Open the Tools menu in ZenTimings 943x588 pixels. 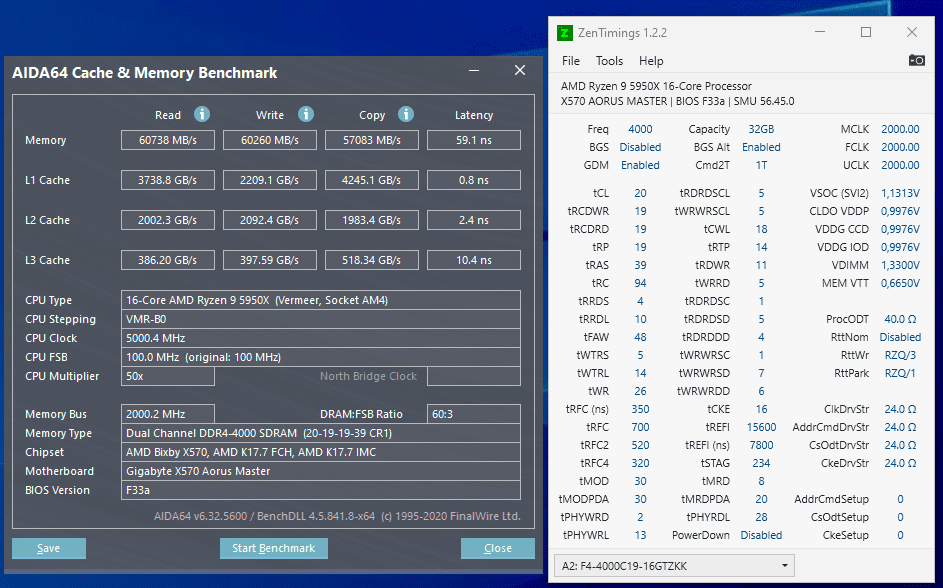pos(609,61)
